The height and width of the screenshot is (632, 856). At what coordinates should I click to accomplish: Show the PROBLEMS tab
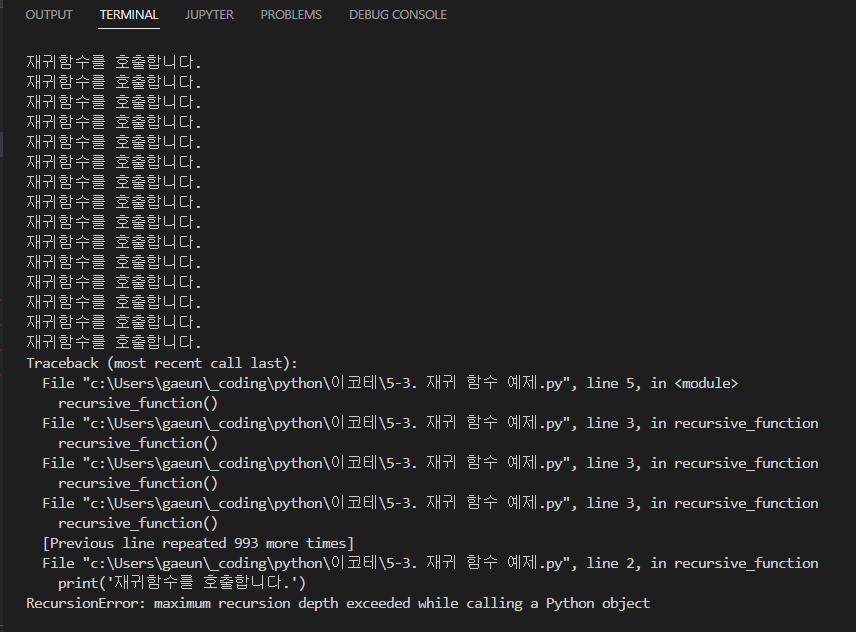coord(291,15)
